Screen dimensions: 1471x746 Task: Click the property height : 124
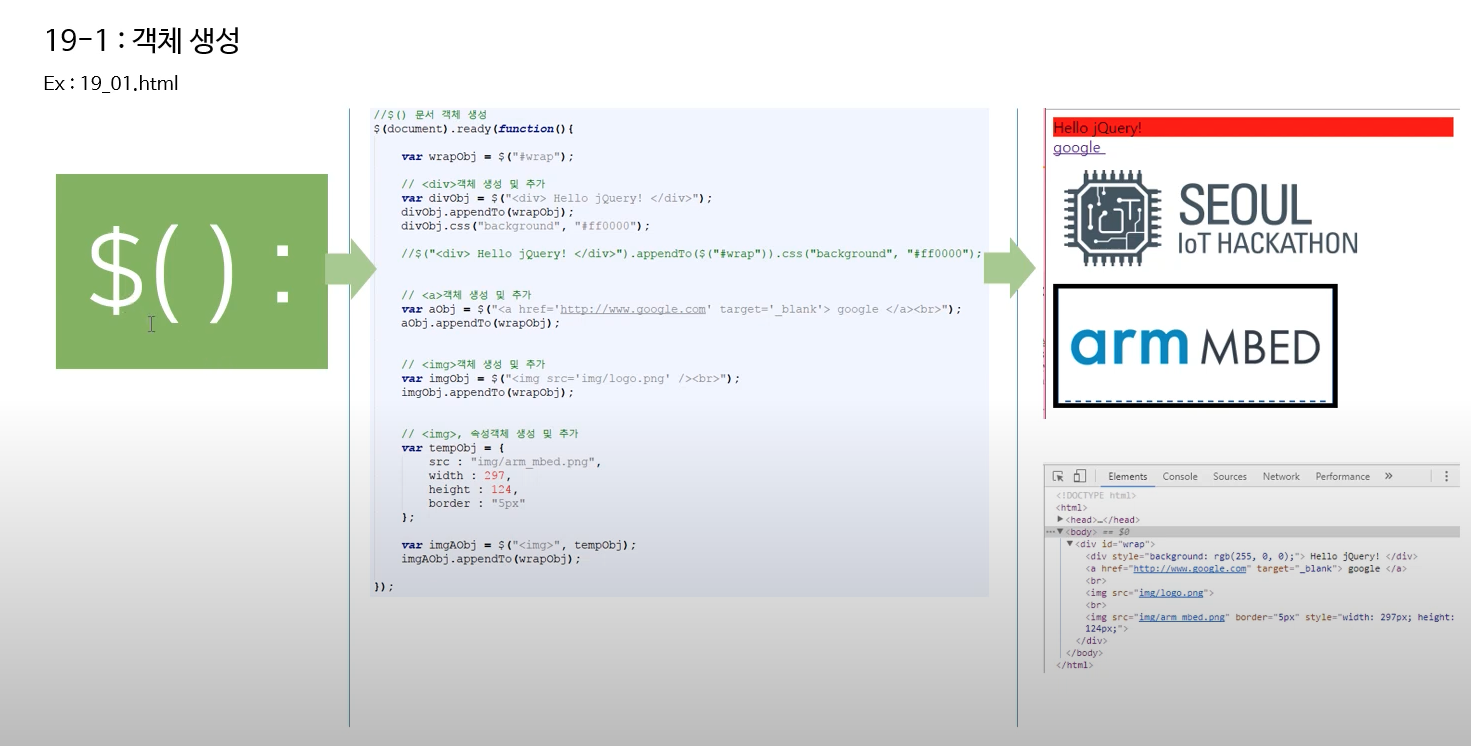coord(470,490)
